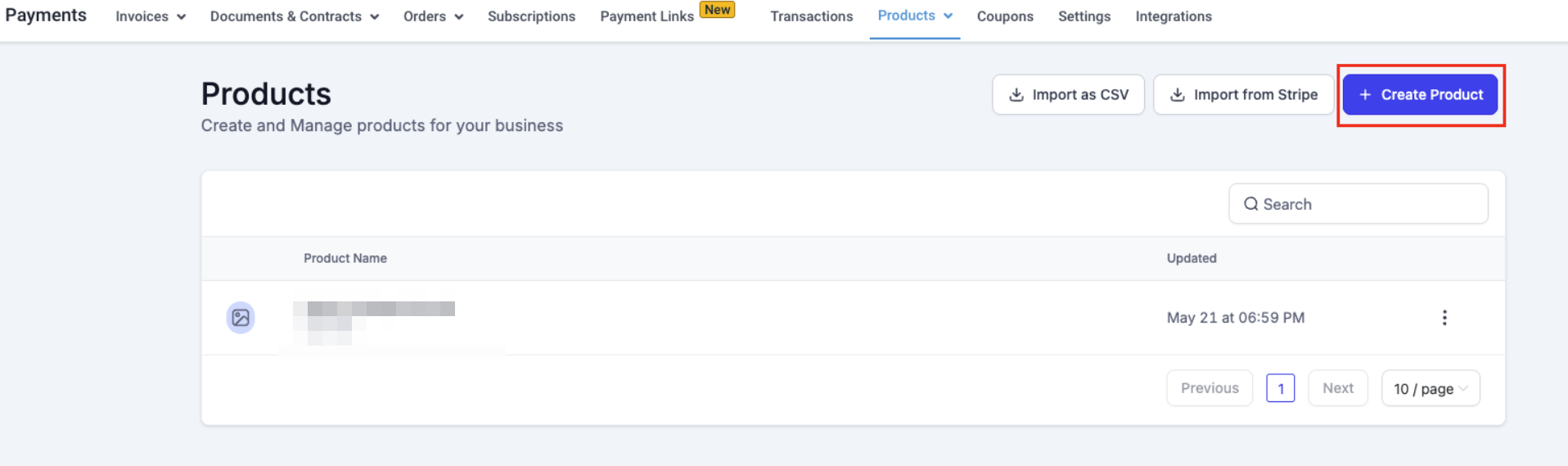Expand the Documents & Contracts menu

coord(295,16)
